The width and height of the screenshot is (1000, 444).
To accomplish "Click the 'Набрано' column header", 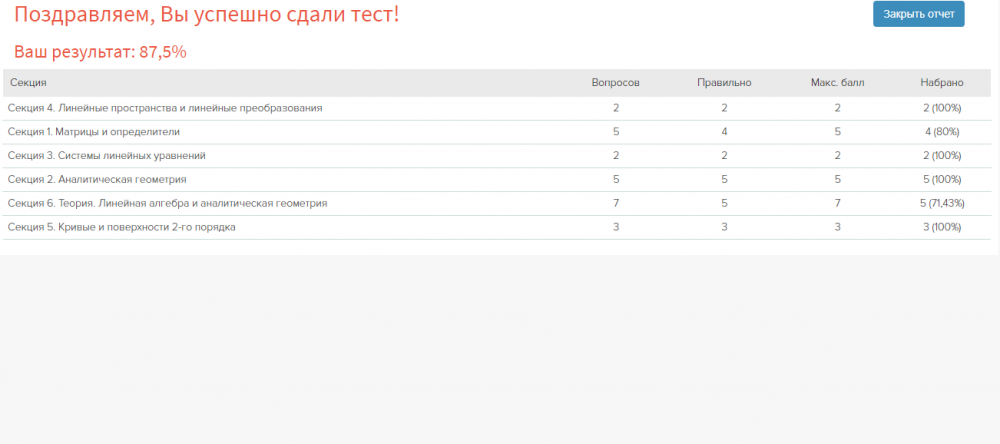I will coord(942,83).
